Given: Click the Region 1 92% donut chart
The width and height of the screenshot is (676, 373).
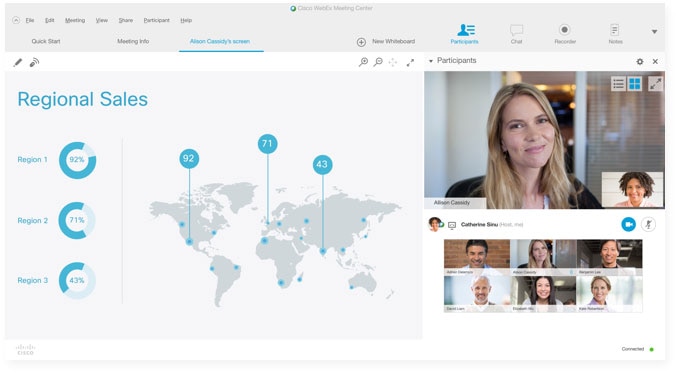Looking at the screenshot, I should [x=77, y=160].
